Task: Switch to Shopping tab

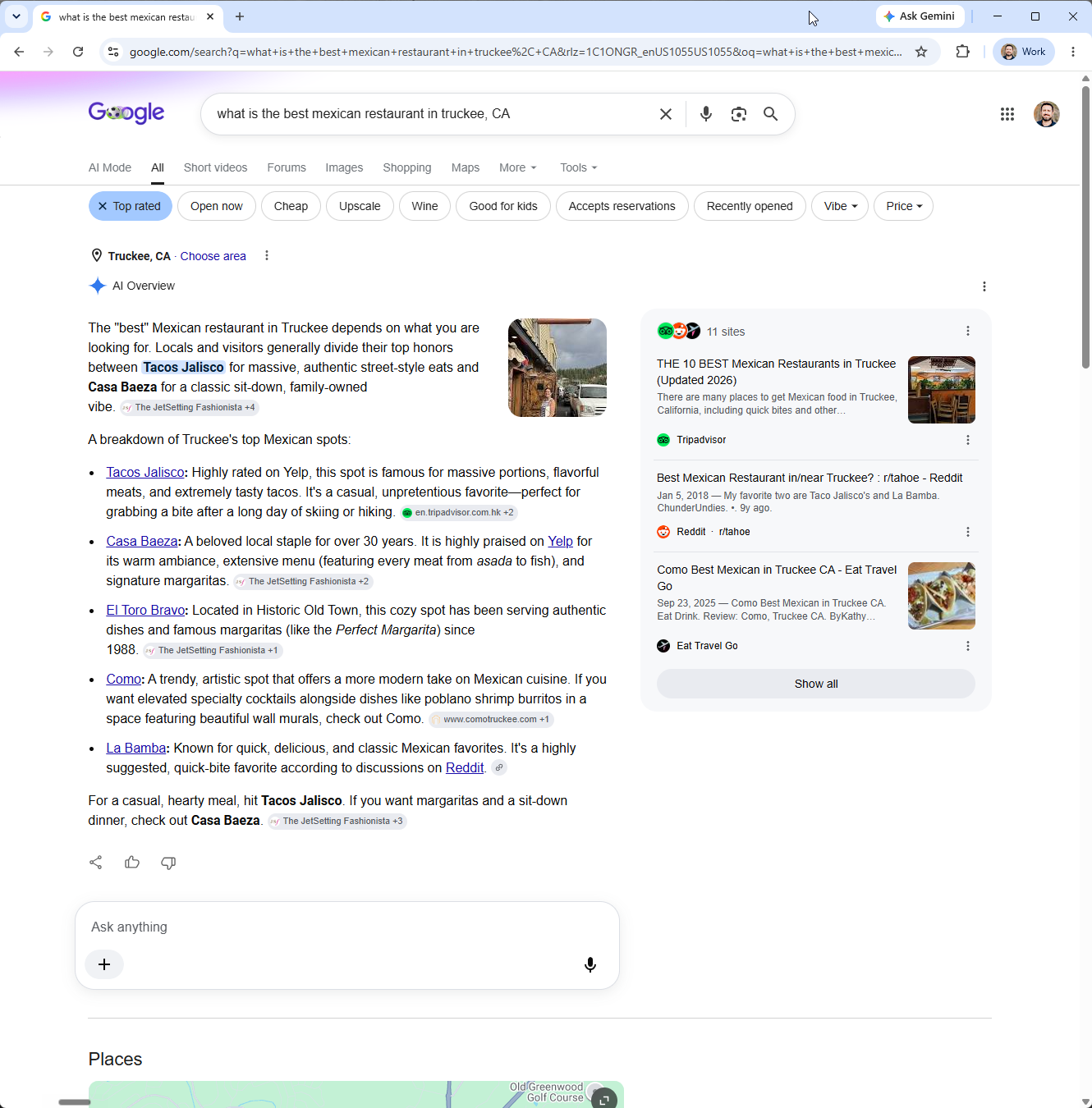Action: click(x=407, y=167)
